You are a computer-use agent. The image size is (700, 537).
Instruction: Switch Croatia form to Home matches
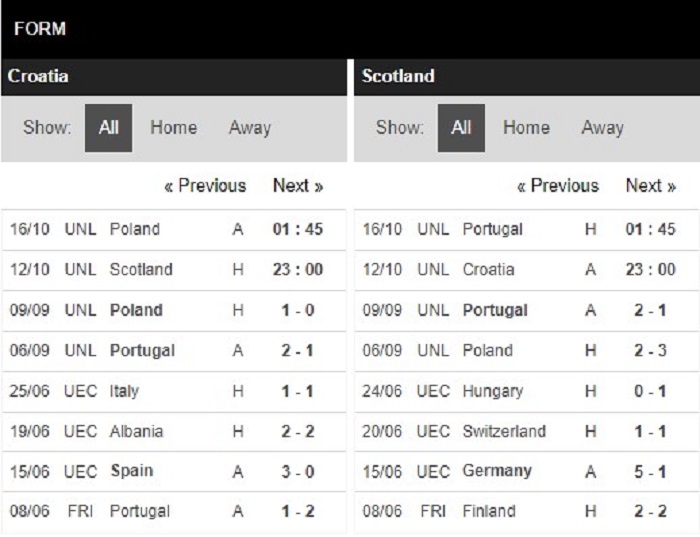(173, 128)
